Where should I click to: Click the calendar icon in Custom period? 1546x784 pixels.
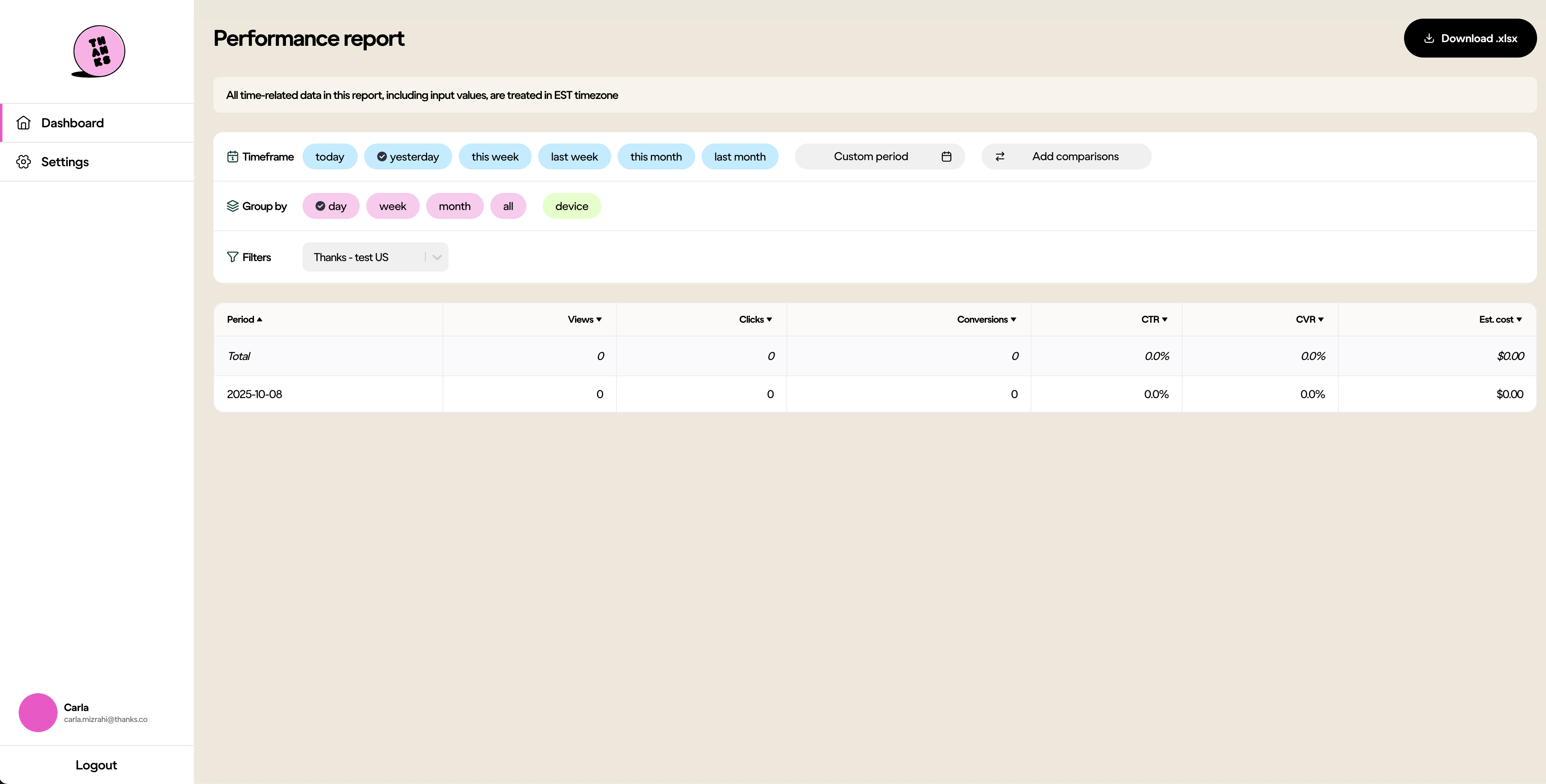tap(947, 156)
